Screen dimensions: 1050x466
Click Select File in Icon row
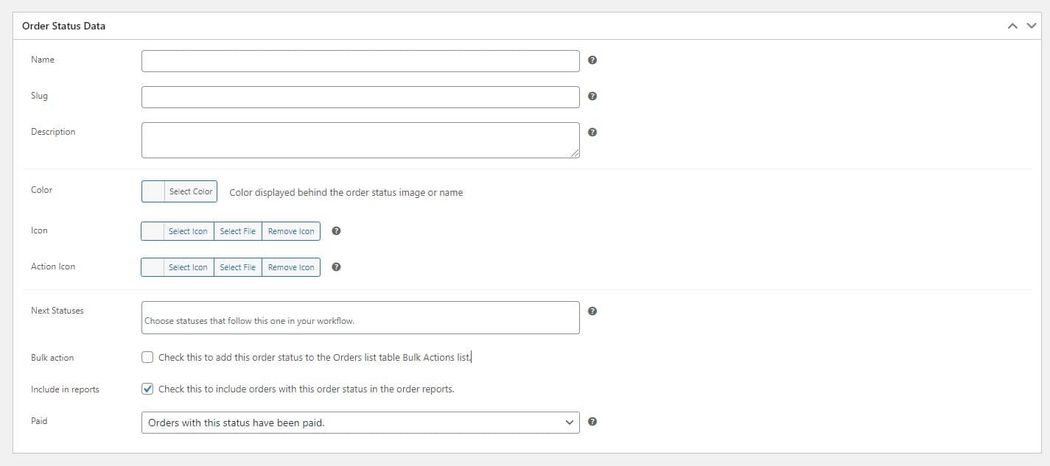pos(238,231)
